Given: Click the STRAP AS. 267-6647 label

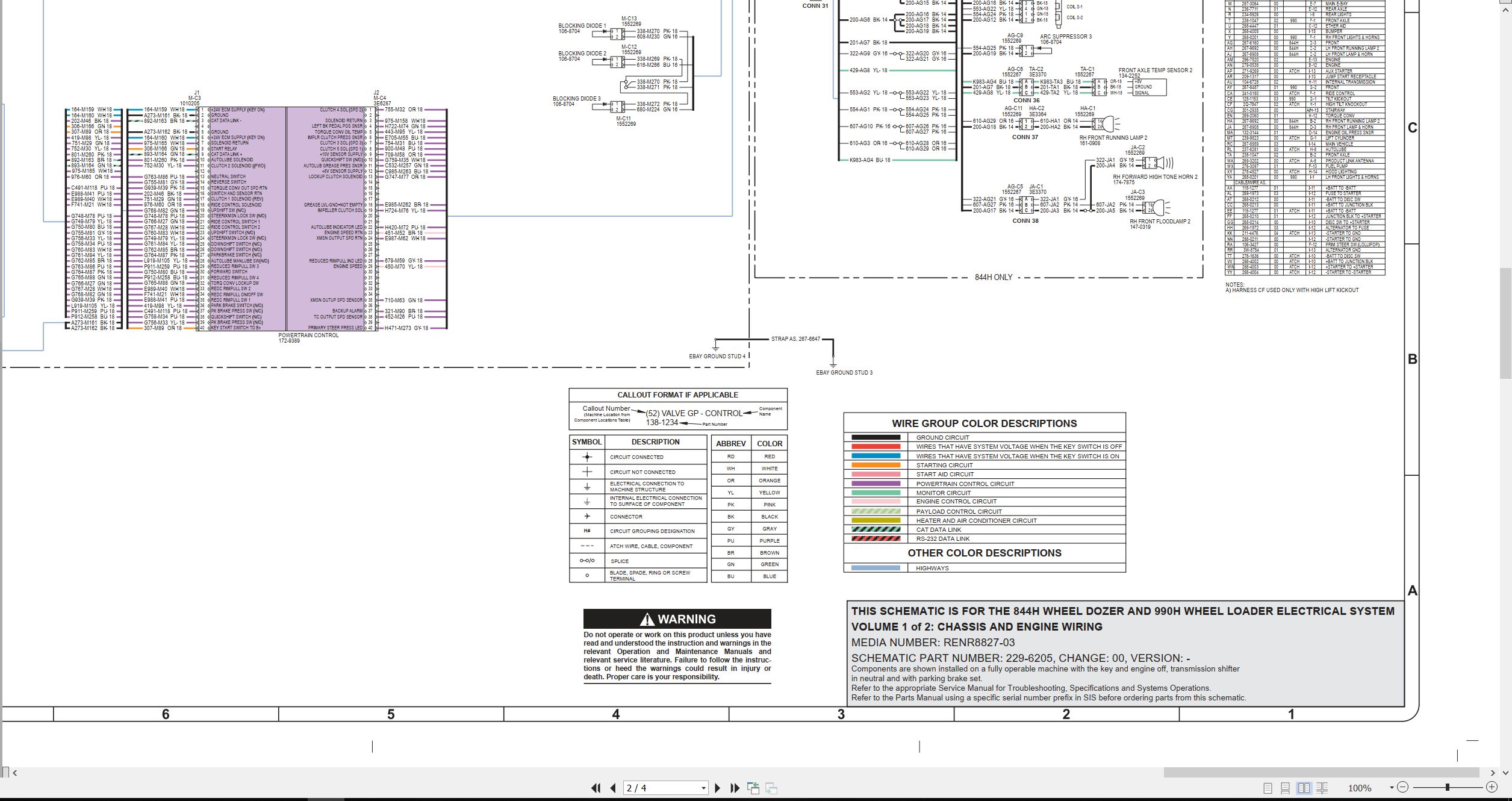Looking at the screenshot, I should pos(795,339).
